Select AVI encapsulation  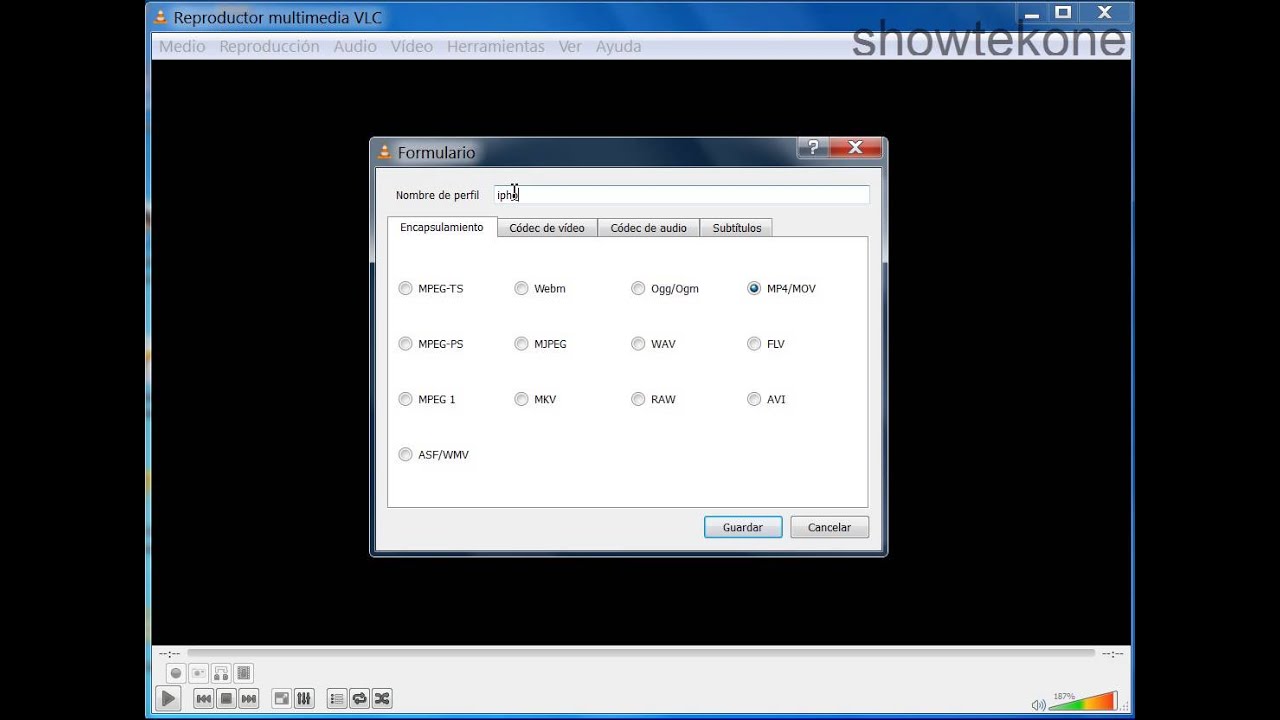(x=767, y=399)
